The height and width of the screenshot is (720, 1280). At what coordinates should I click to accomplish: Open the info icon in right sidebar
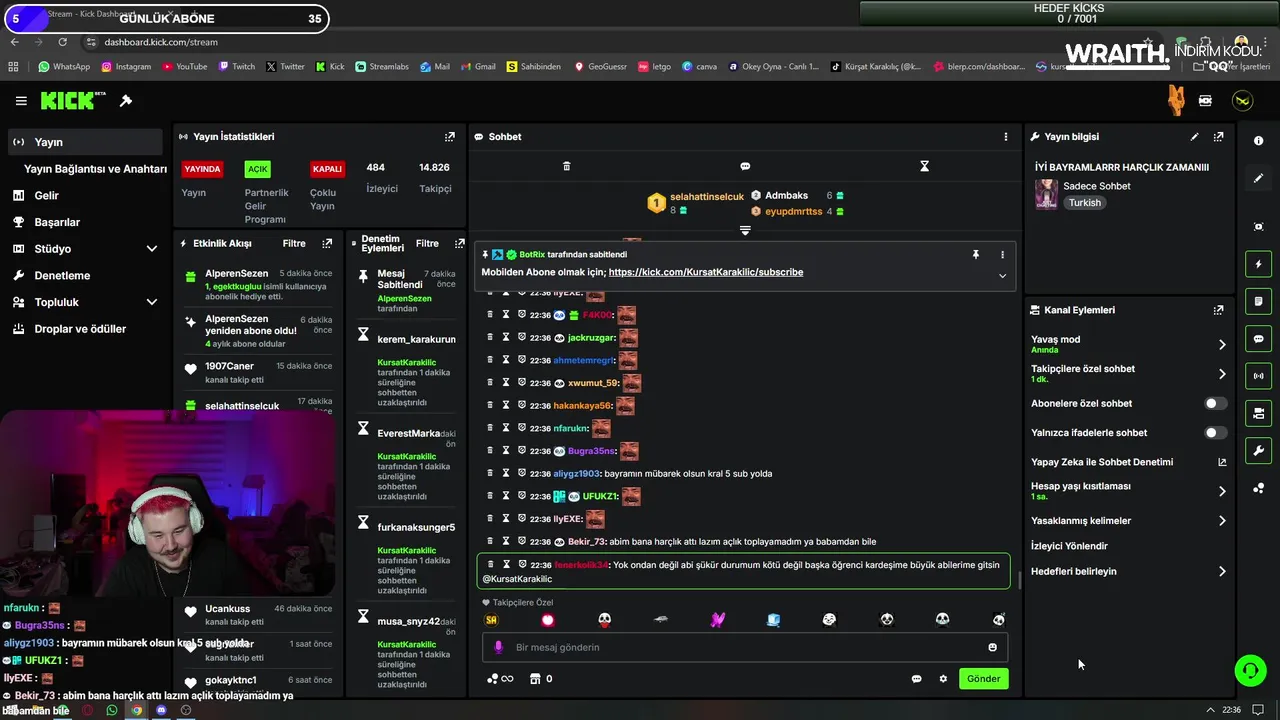coord(1258,141)
